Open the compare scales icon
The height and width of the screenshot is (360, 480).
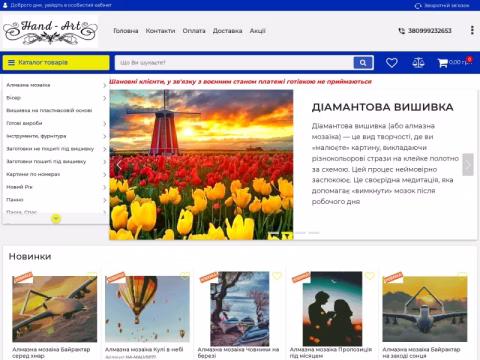click(418, 63)
